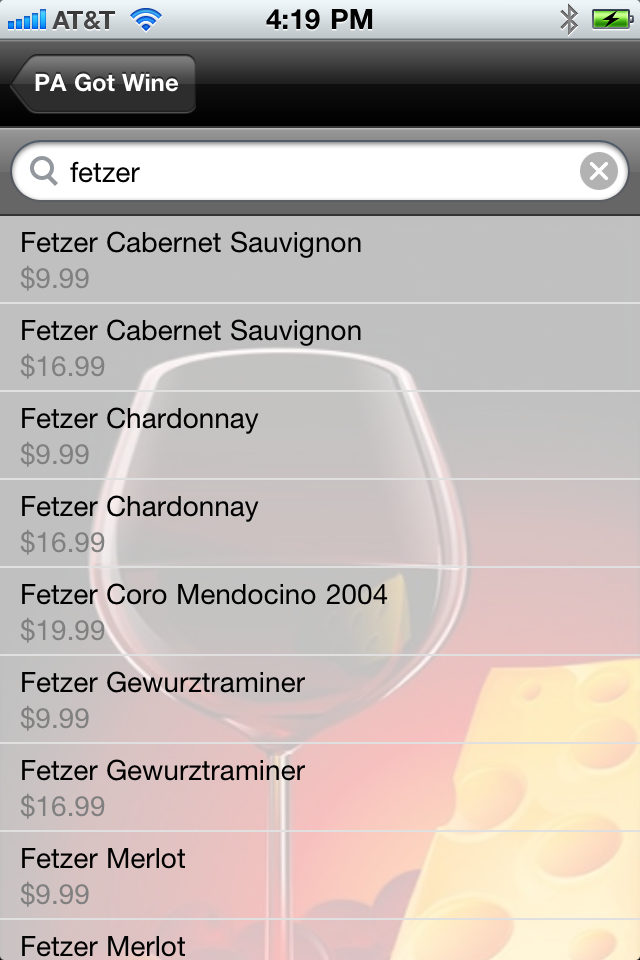This screenshot has width=640, height=960.
Task: Tap the AT&T carrier label
Action: click(x=83, y=20)
